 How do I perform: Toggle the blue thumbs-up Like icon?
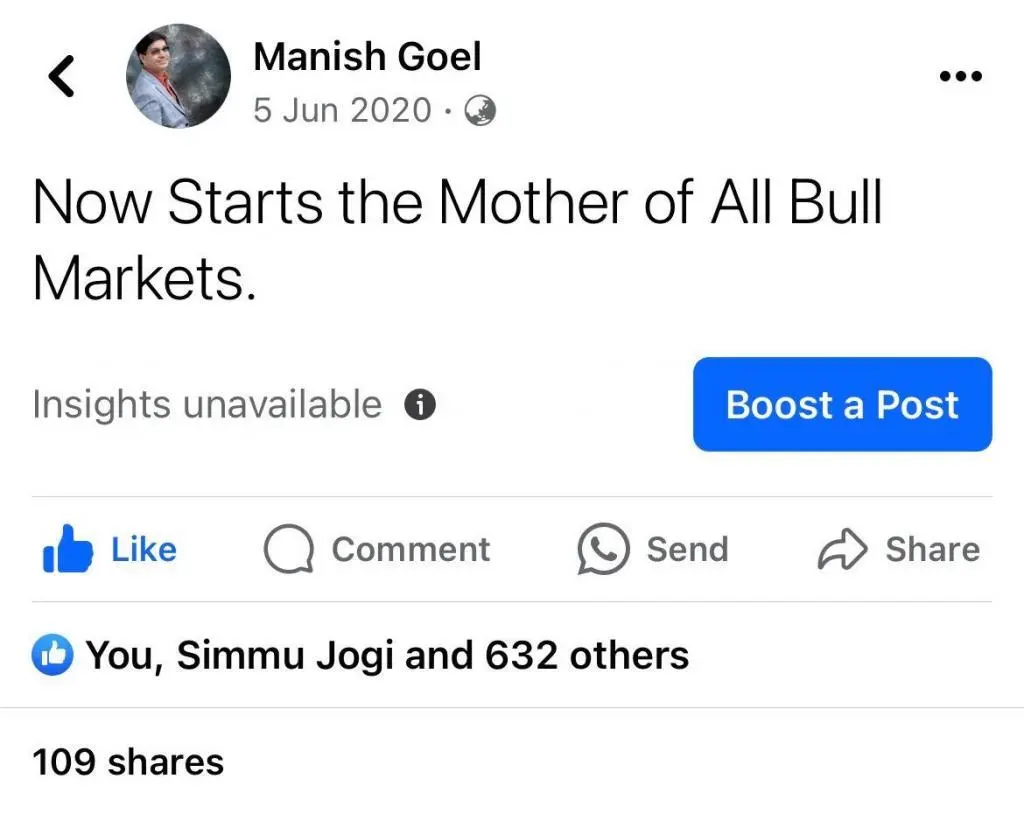68,550
